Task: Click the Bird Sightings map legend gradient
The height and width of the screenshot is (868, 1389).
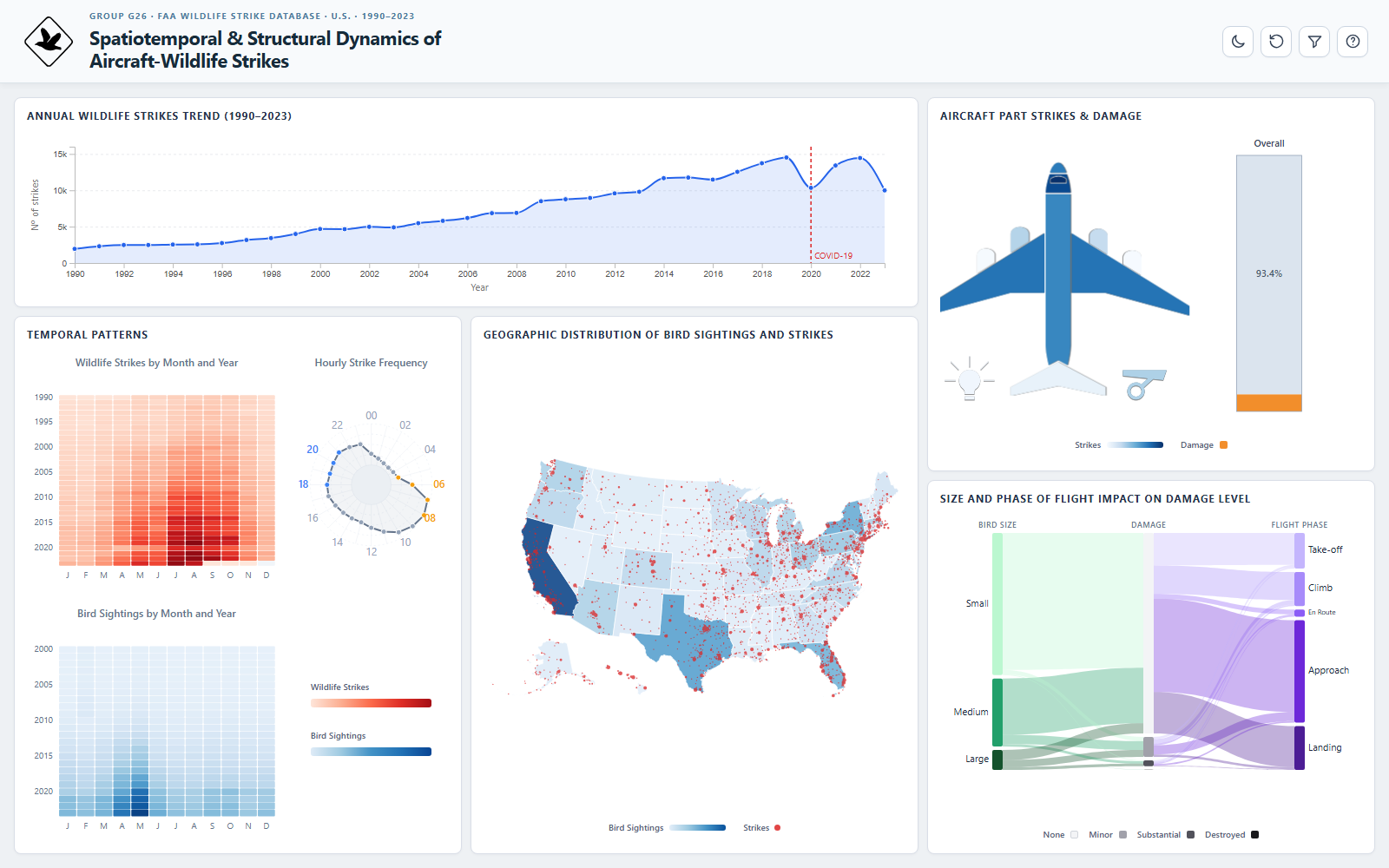Action: tap(697, 828)
